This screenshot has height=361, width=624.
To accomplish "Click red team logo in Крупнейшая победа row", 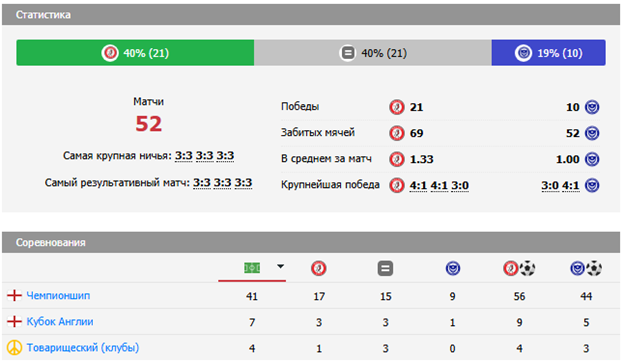I will [x=397, y=185].
